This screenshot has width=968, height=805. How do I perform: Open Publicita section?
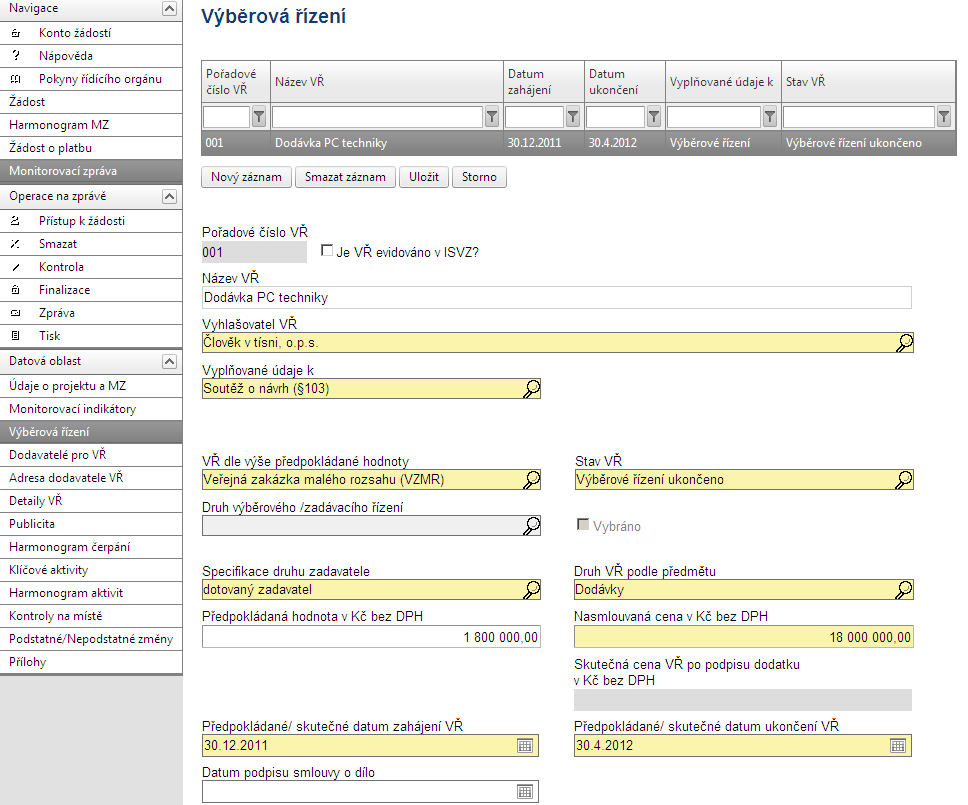[91, 523]
